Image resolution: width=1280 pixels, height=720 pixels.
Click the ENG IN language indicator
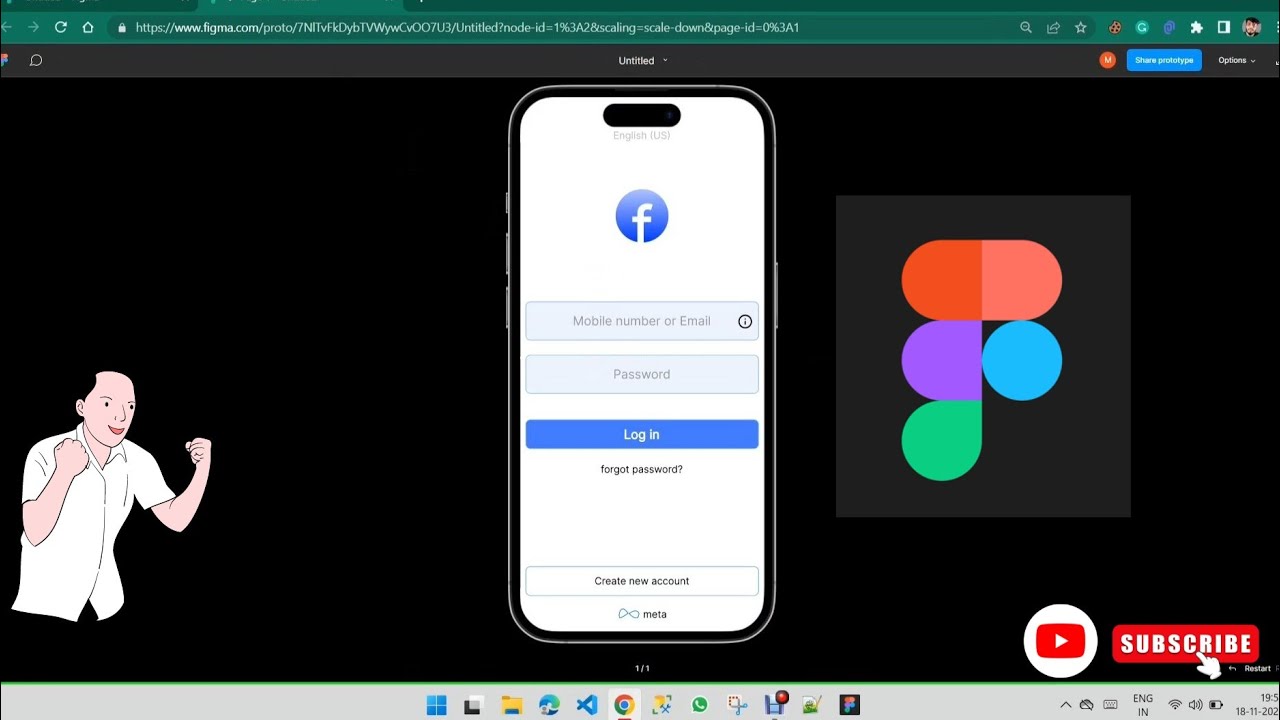click(1142, 705)
